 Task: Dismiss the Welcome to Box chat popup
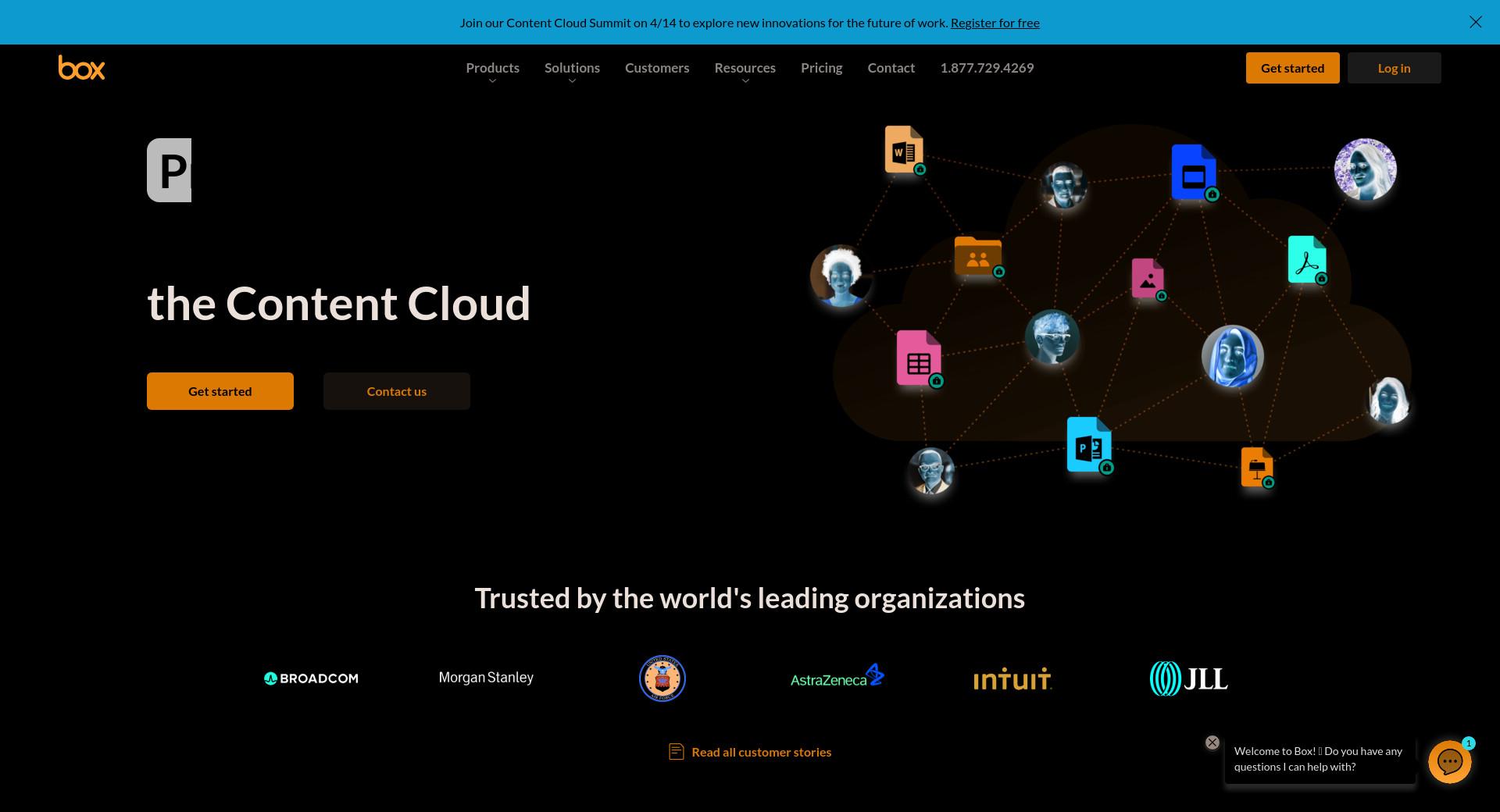(x=1212, y=743)
